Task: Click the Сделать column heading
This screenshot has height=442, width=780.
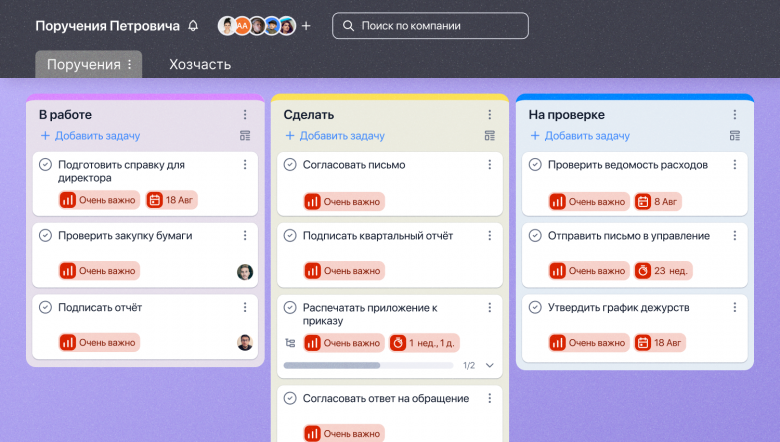Action: click(x=308, y=115)
